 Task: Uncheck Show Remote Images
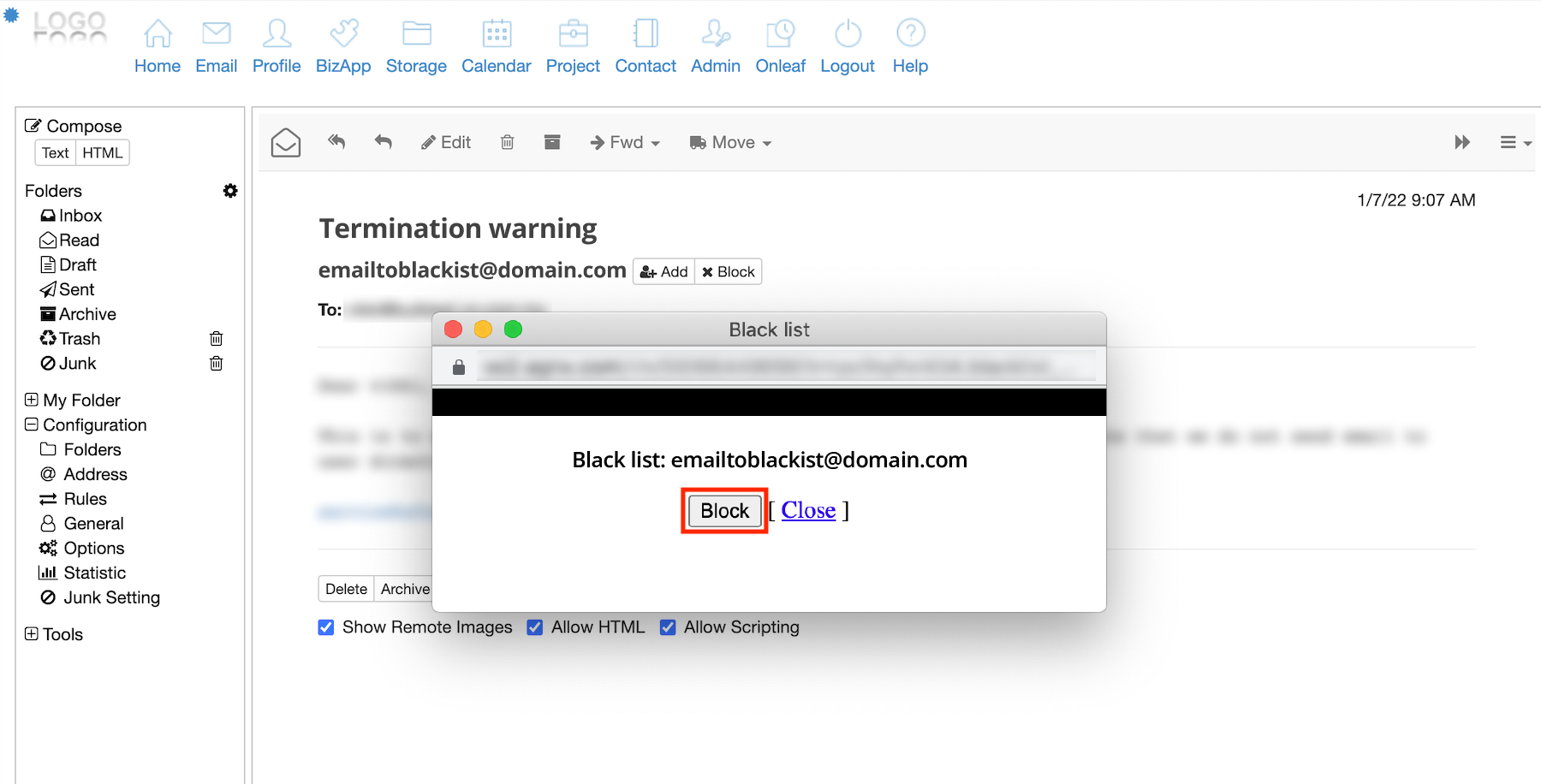326,627
